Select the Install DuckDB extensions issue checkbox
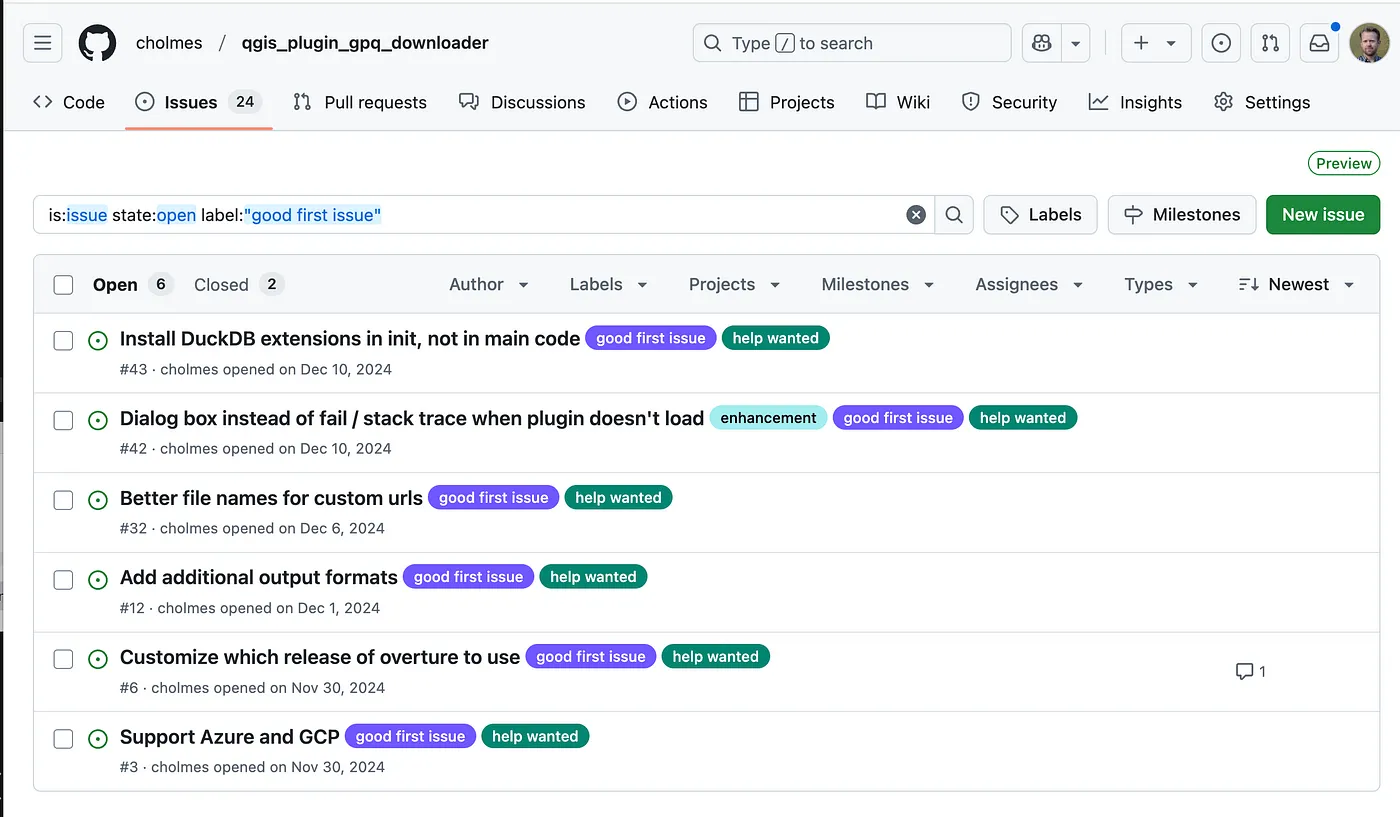The image size is (1400, 817). [x=64, y=340]
